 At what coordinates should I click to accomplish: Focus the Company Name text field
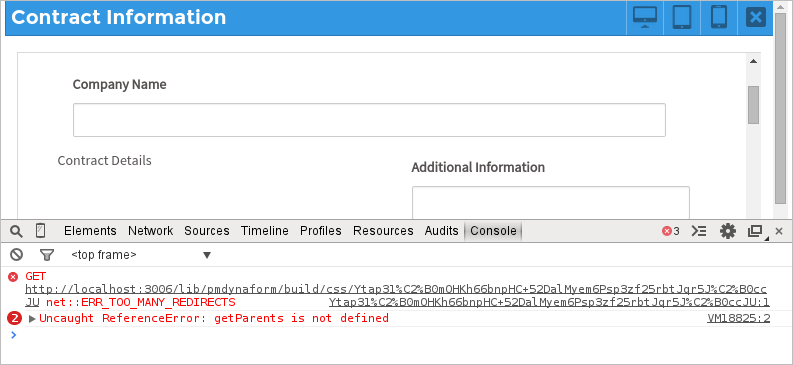click(x=369, y=120)
